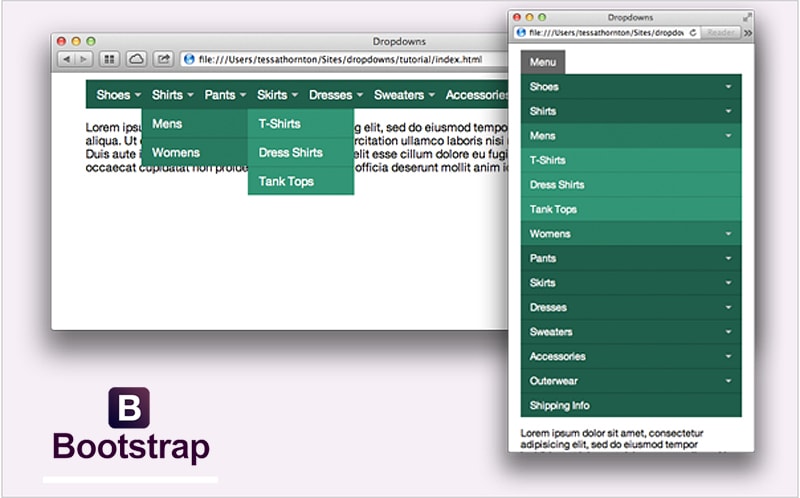Click the forward arrow in the large Safari window
The image size is (800, 498).
pyautogui.click(x=84, y=59)
